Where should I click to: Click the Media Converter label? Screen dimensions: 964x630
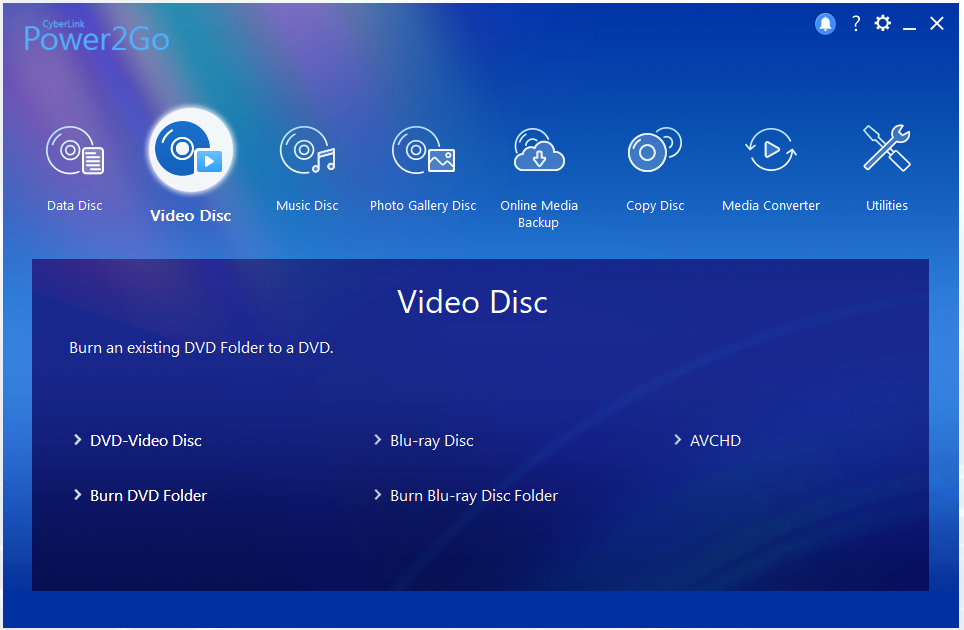click(x=771, y=206)
